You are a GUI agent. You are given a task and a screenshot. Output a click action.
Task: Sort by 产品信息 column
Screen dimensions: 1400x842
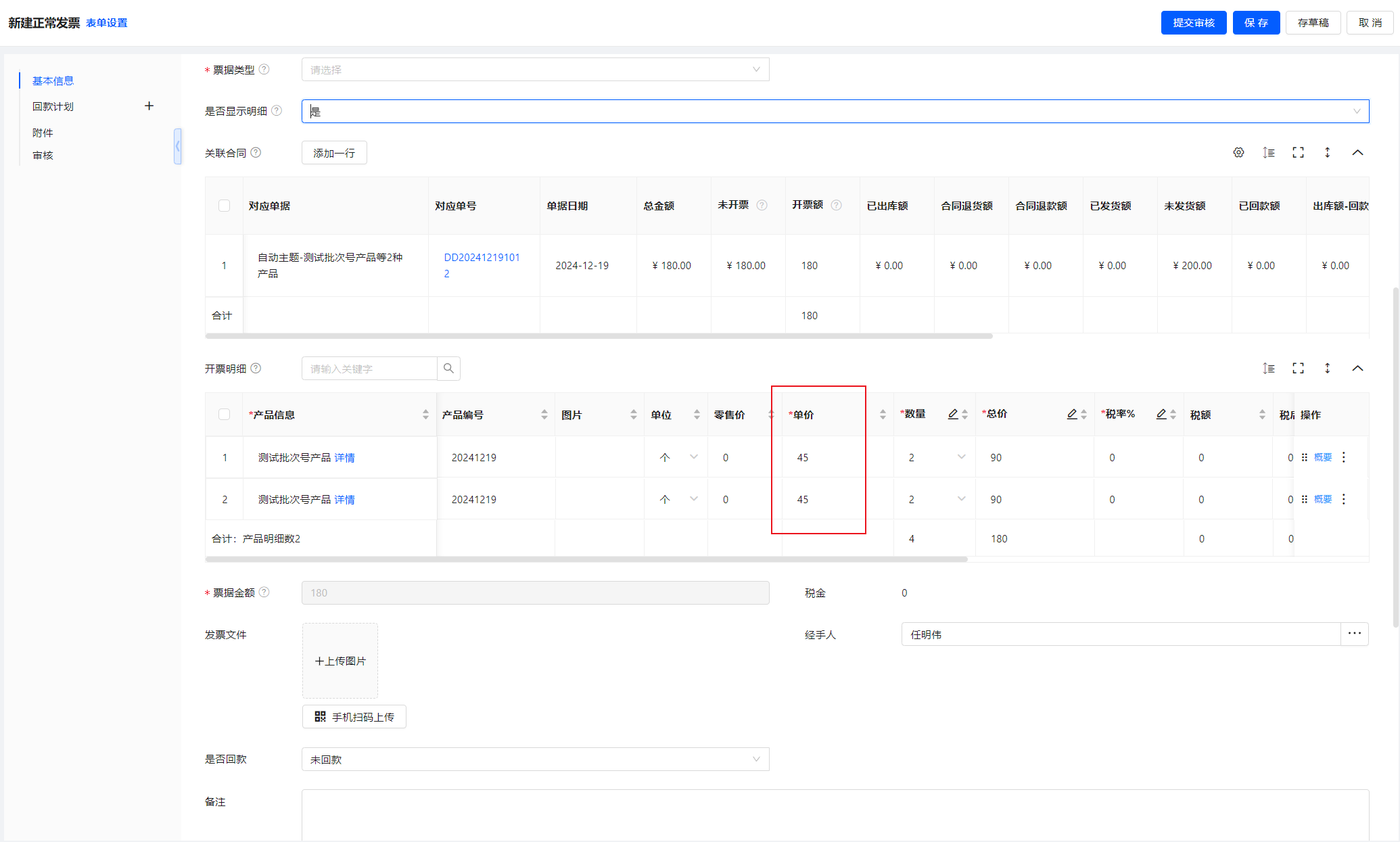tap(425, 415)
